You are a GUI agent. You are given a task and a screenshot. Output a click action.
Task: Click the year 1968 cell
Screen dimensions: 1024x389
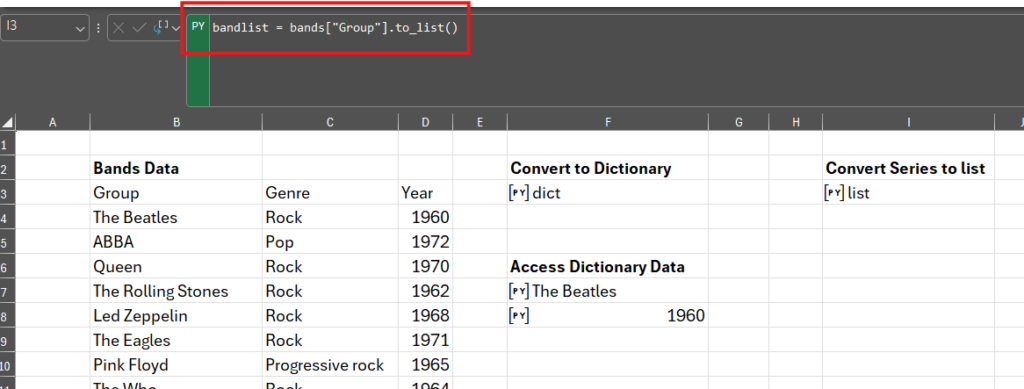point(425,316)
